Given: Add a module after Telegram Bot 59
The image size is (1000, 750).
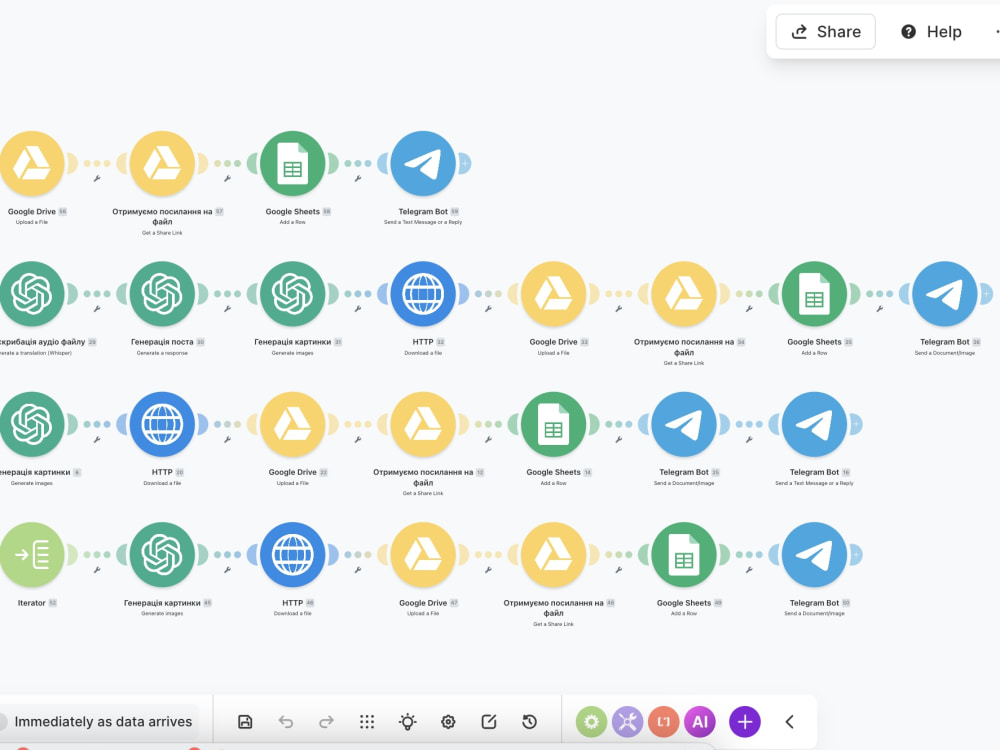Looking at the screenshot, I should (465, 163).
